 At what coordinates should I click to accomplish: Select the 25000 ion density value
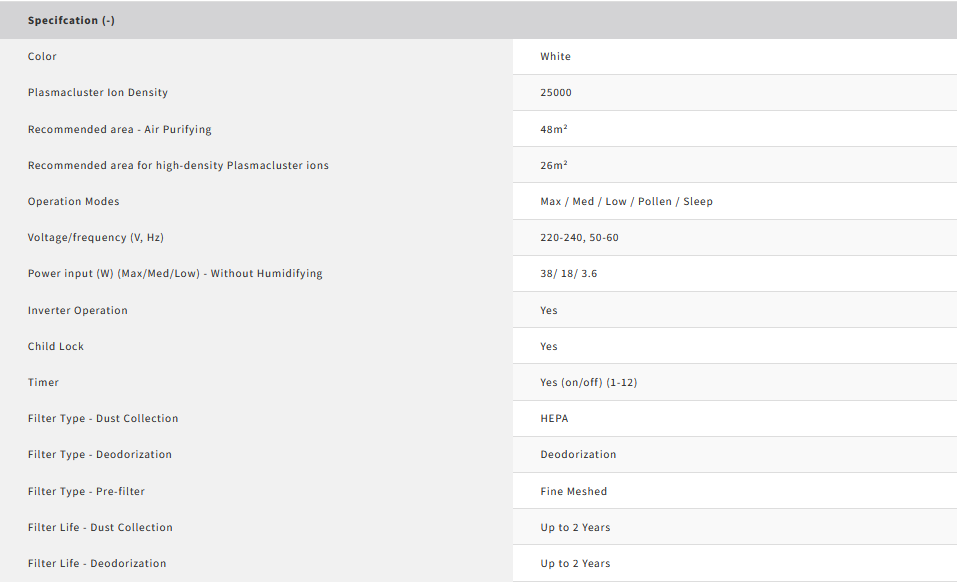coord(556,93)
